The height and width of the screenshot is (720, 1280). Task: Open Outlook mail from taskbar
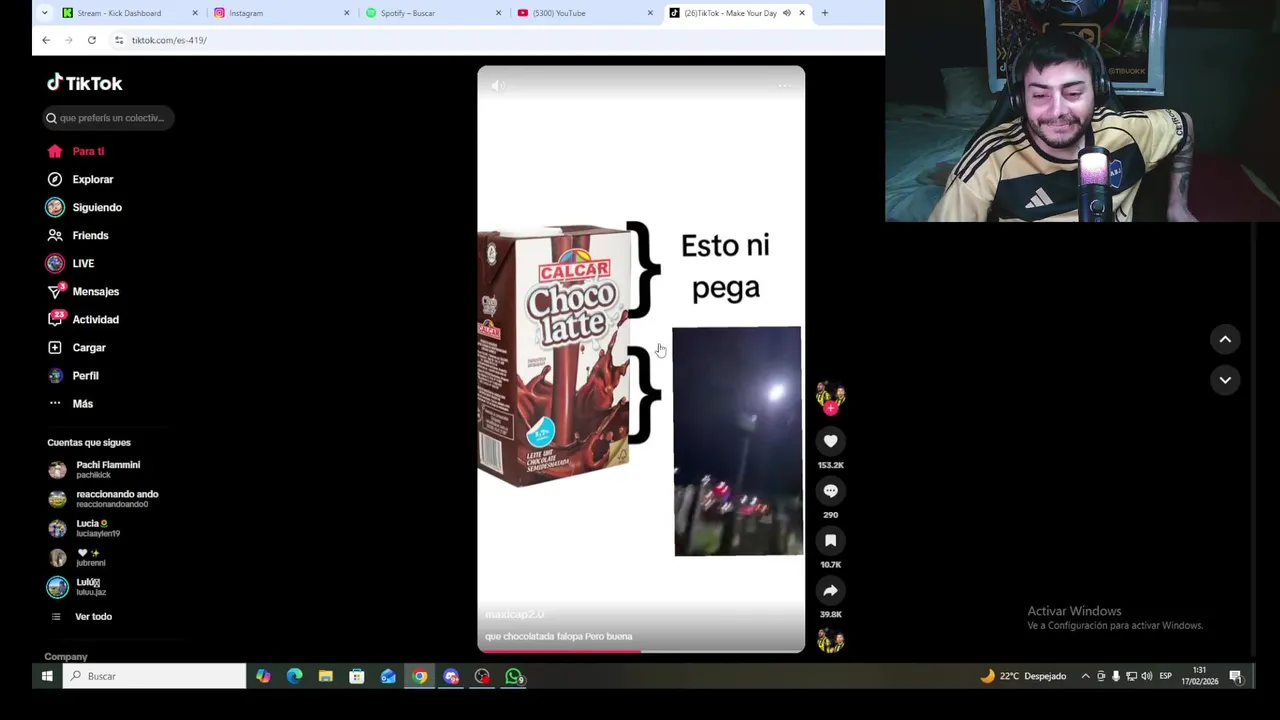click(388, 676)
